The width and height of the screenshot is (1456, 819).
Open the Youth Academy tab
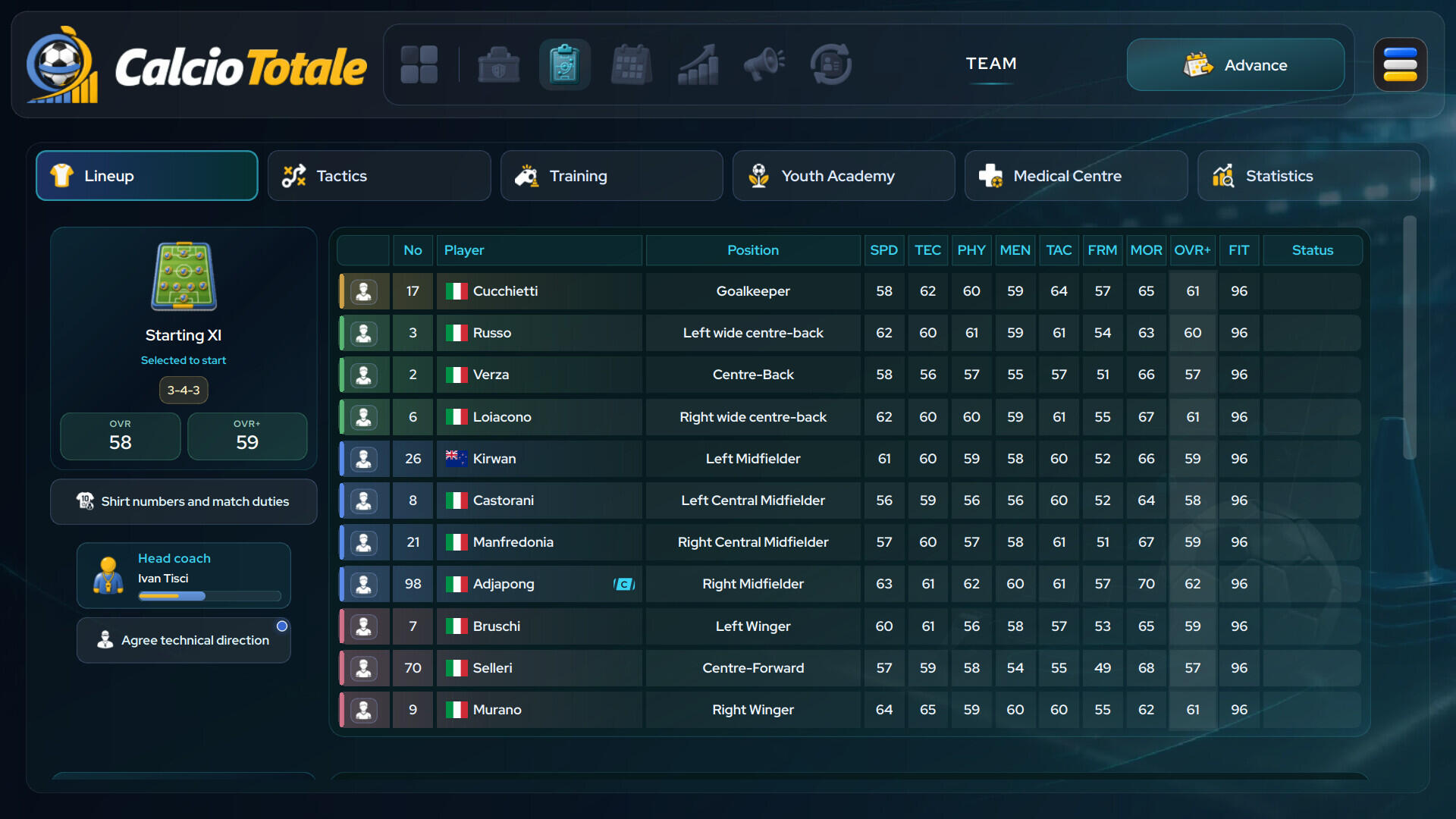pos(844,176)
